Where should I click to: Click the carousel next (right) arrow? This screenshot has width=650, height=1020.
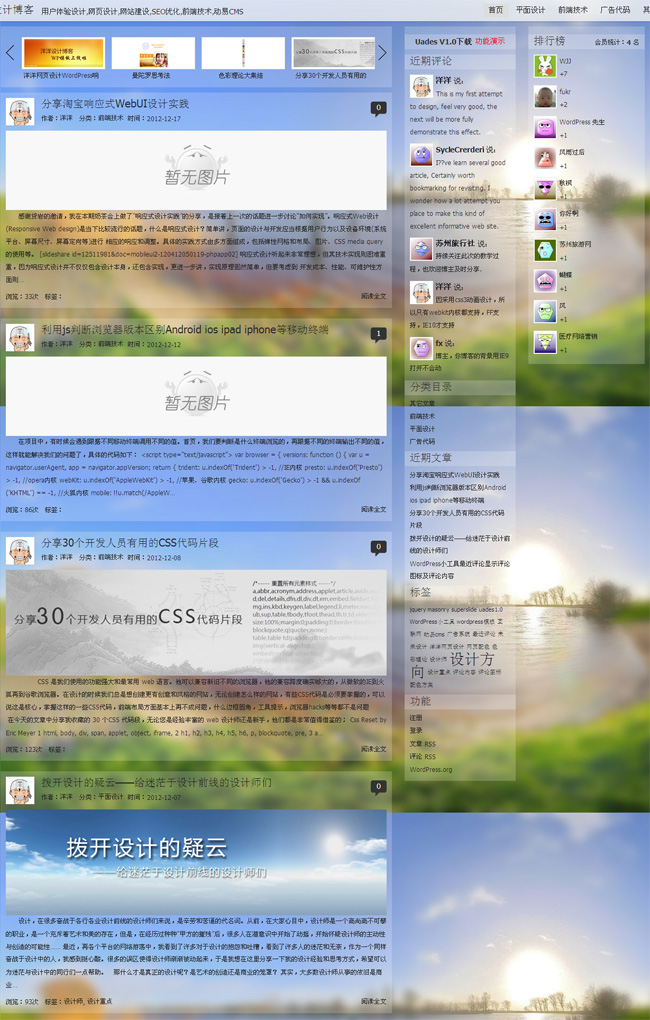tap(382, 53)
